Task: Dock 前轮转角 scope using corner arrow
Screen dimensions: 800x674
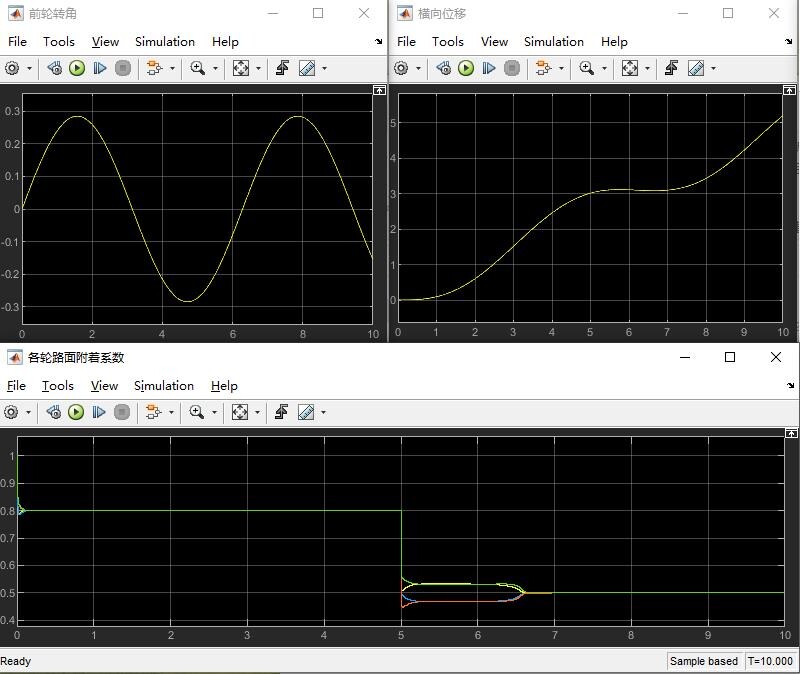Action: coord(379,41)
